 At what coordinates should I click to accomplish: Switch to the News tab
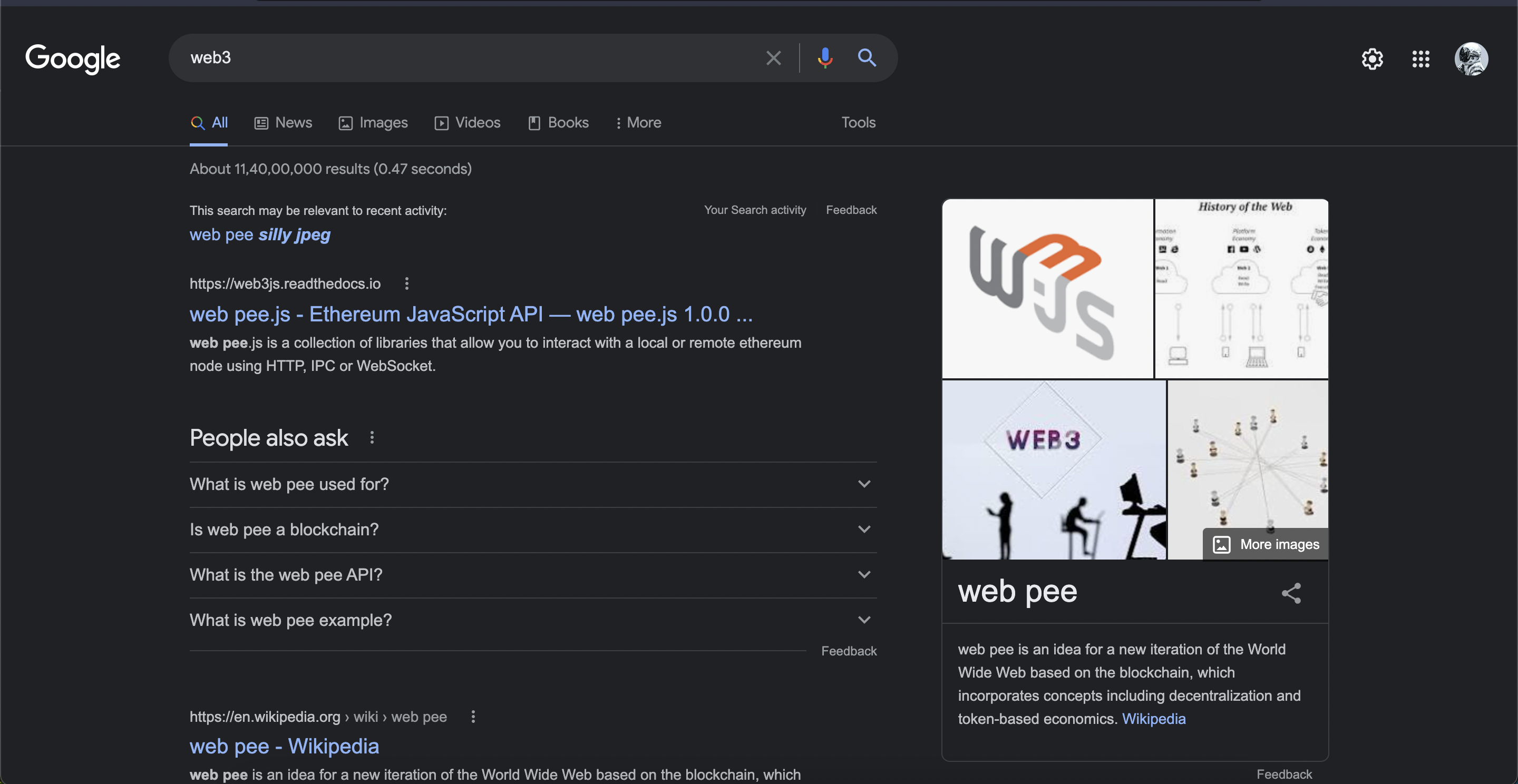pyautogui.click(x=284, y=123)
